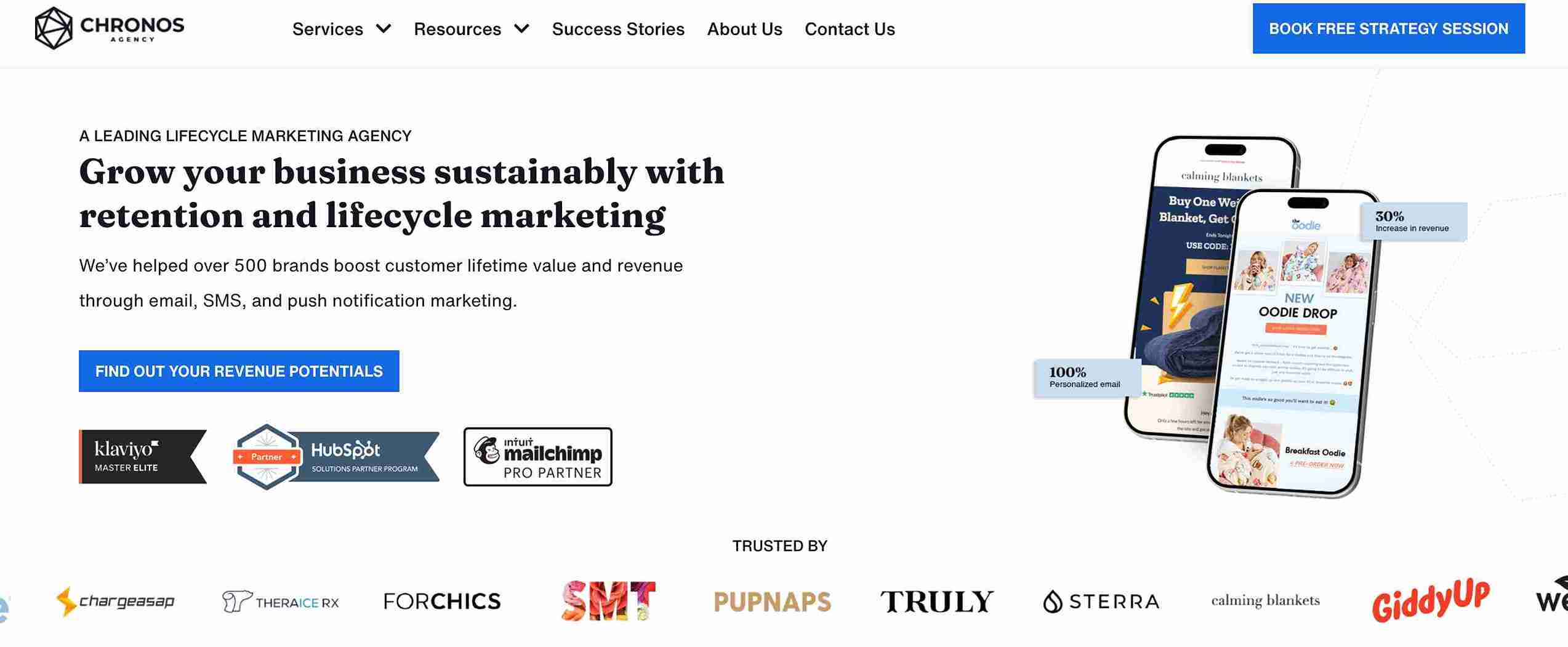Viewport: 1568px width, 647px height.
Task: Open the Resources menu
Action: tap(457, 29)
